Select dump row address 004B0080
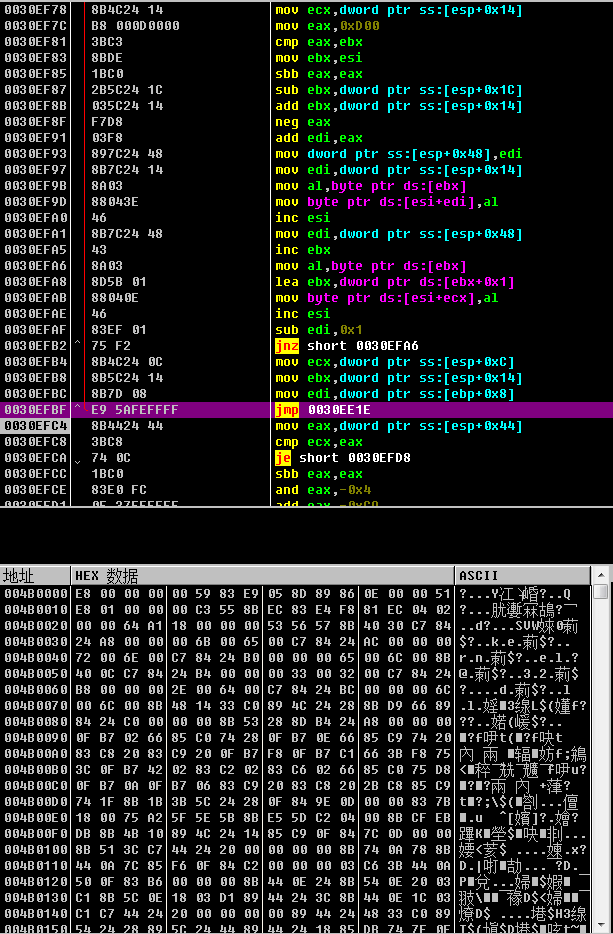The image size is (613, 934). click(35, 722)
